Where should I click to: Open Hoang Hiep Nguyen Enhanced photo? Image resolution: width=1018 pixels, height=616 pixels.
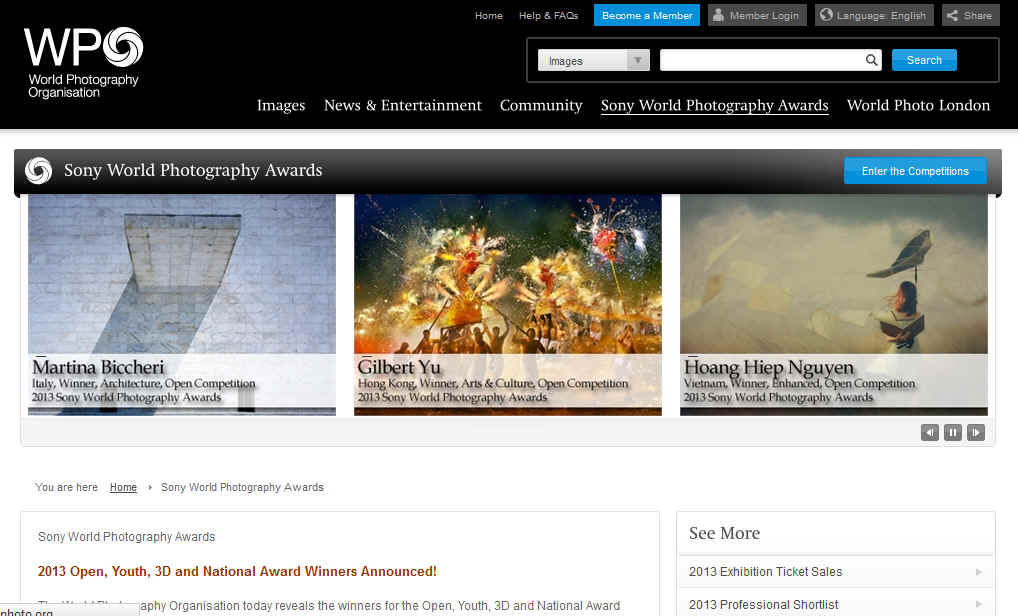pyautogui.click(x=834, y=304)
